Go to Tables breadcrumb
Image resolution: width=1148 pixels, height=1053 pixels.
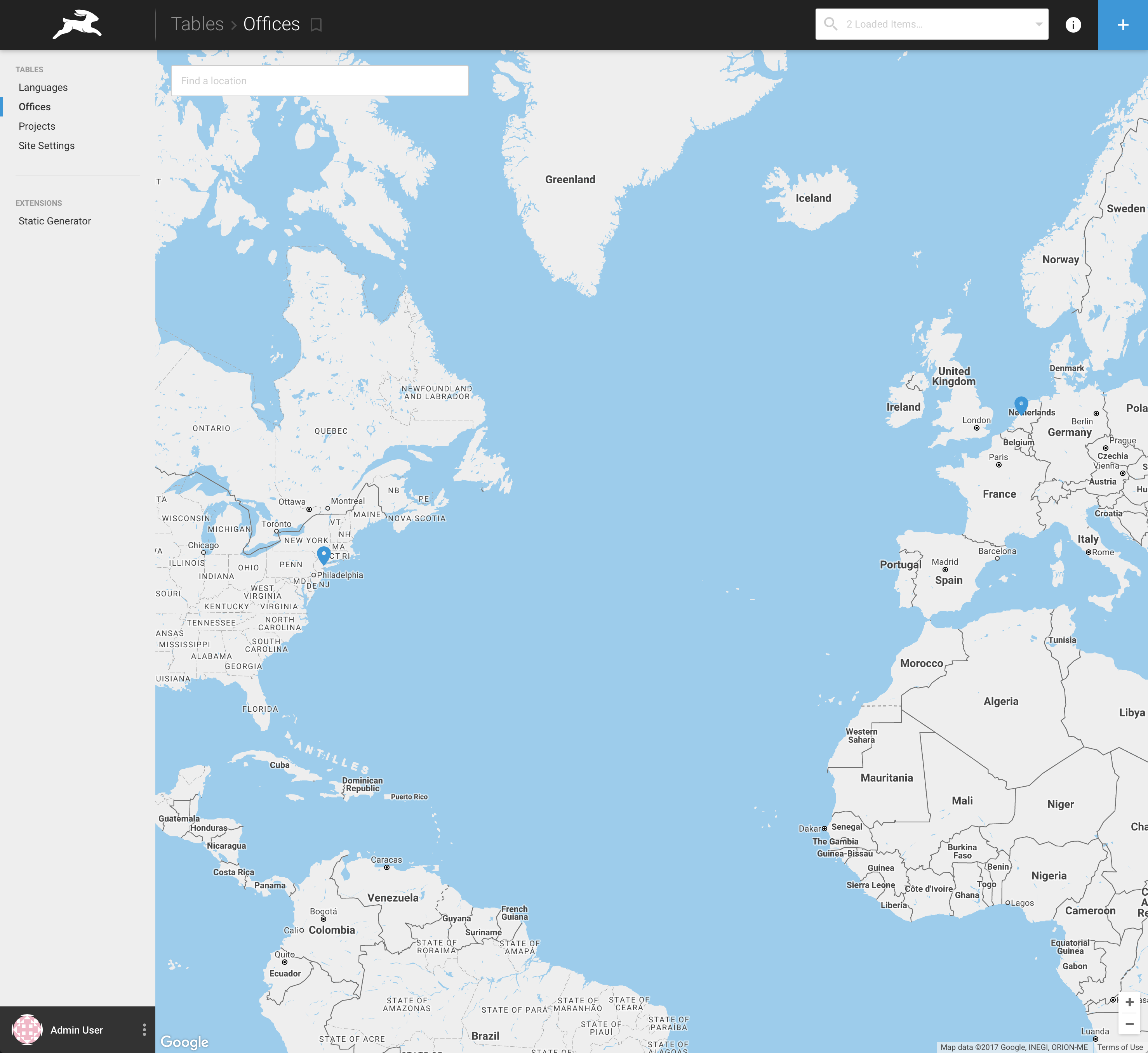click(x=197, y=24)
